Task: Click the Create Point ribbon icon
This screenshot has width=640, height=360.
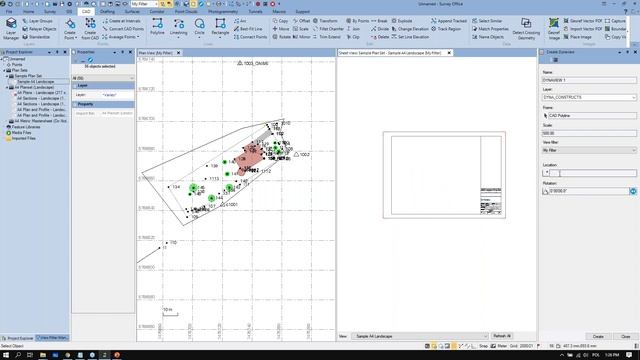Action: coord(70,29)
